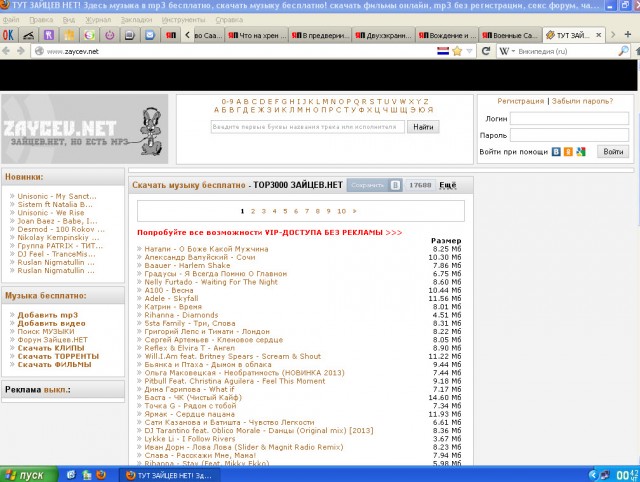Open the Добавить mp3 link
640x482 pixels.
tap(47, 315)
